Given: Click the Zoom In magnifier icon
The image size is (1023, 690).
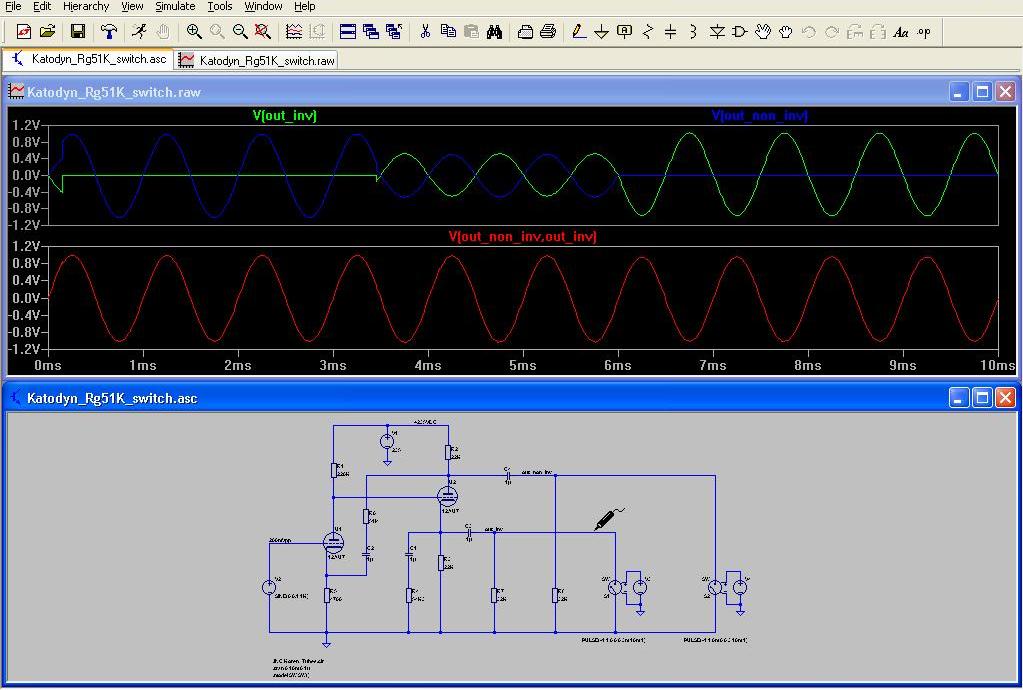Looking at the screenshot, I should coord(194,31).
